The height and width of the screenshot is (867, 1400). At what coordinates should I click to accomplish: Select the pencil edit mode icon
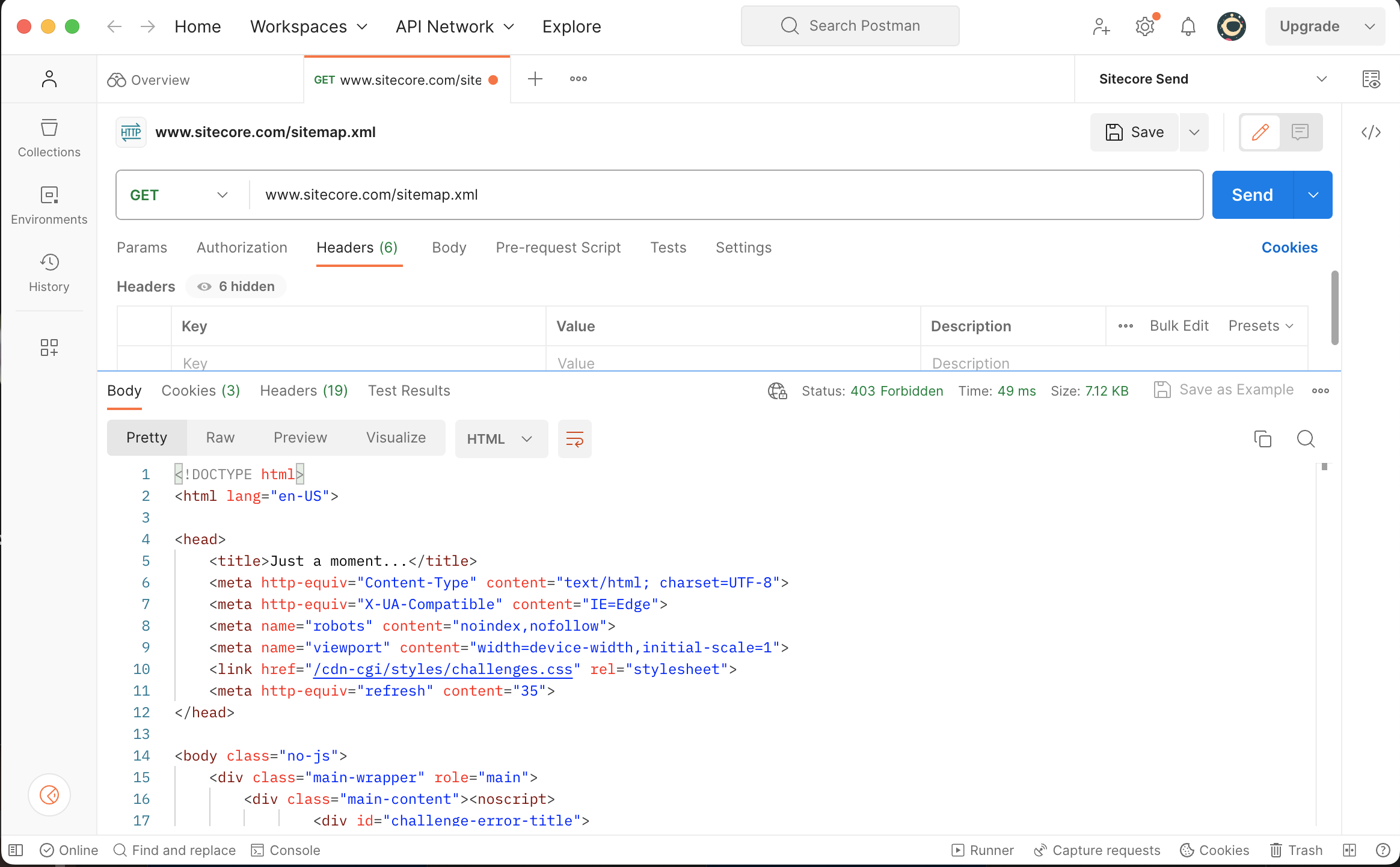click(1260, 132)
